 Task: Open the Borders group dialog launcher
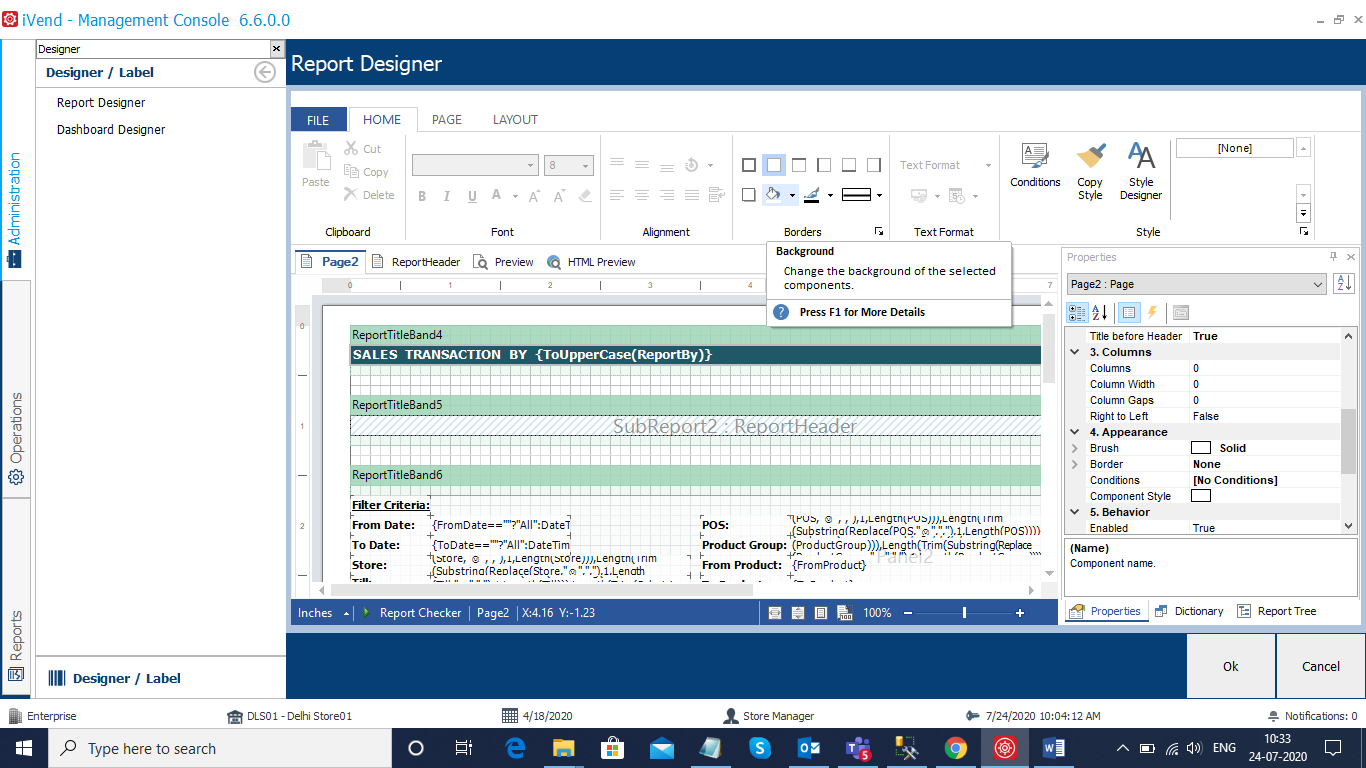tap(879, 232)
